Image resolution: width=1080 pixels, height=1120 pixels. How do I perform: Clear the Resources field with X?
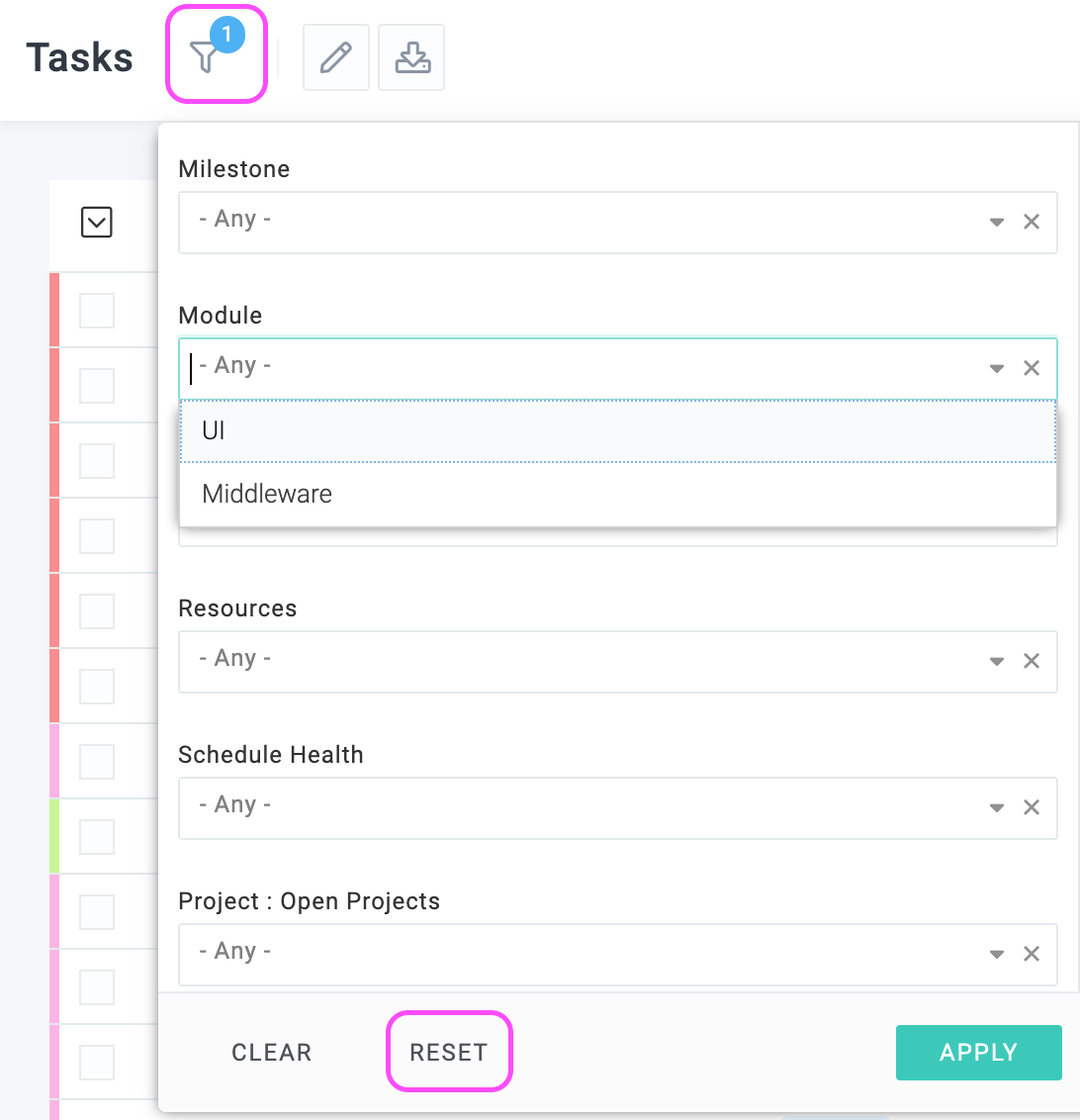[x=1032, y=661]
